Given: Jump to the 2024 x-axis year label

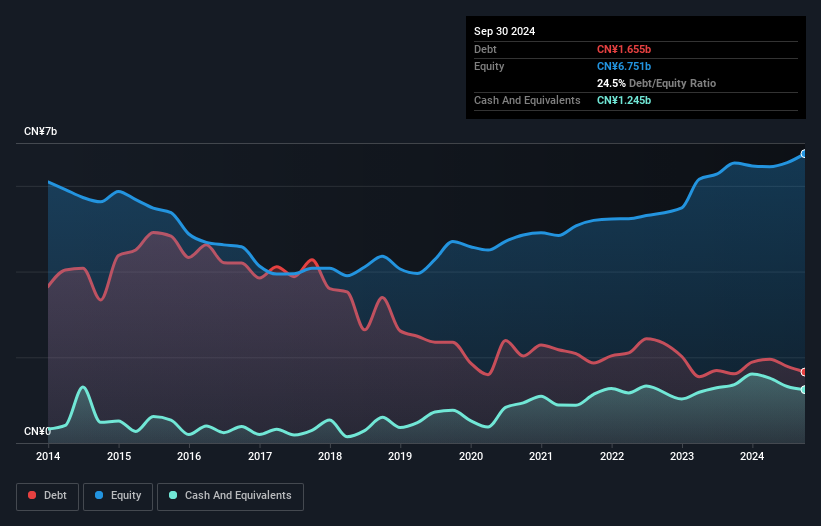Looking at the screenshot, I should [x=752, y=456].
